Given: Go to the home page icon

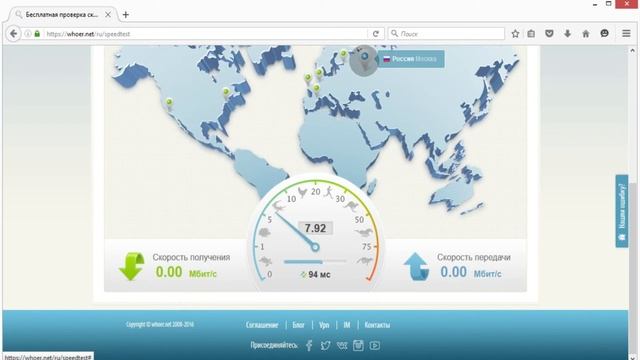Looking at the screenshot, I should click(x=586, y=34).
